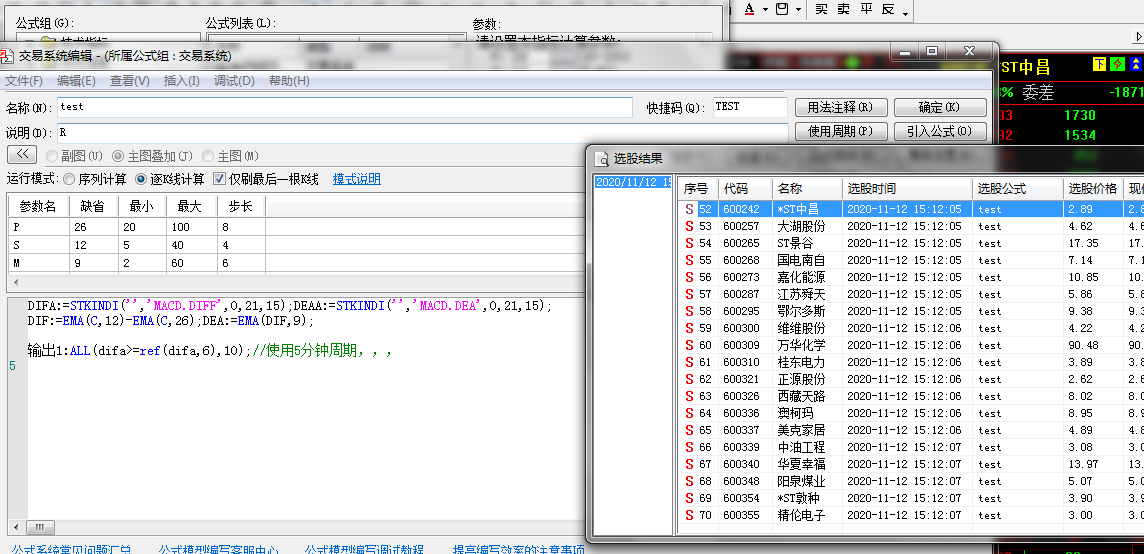Click maximum value 40 for parameter S
The image size is (1144, 554).
coord(192,245)
